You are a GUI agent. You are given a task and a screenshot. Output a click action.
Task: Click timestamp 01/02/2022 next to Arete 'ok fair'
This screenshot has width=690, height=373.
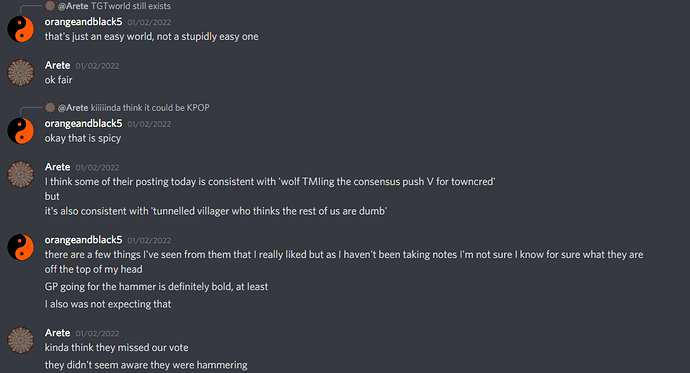coord(97,66)
